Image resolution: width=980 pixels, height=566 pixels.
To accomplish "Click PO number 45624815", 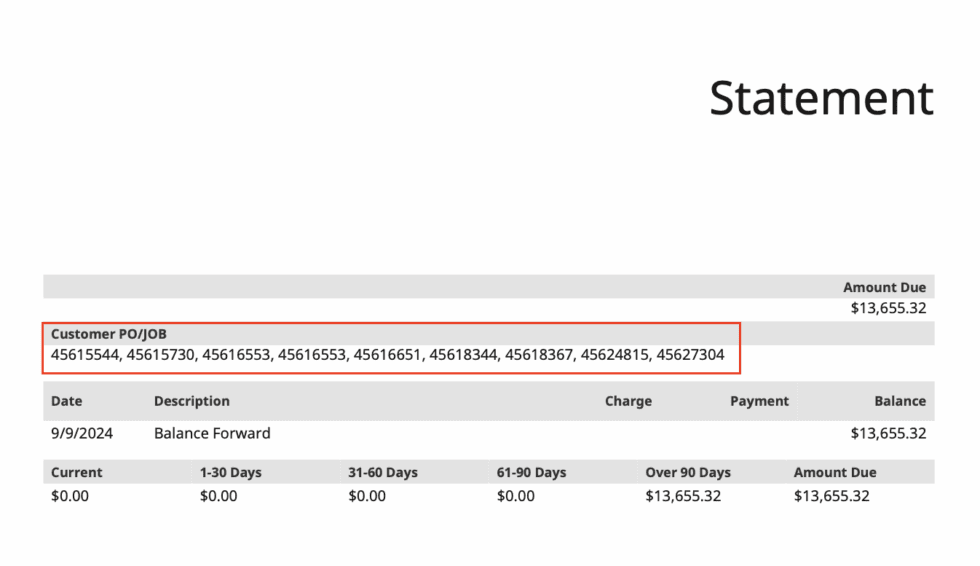I will tap(615, 355).
